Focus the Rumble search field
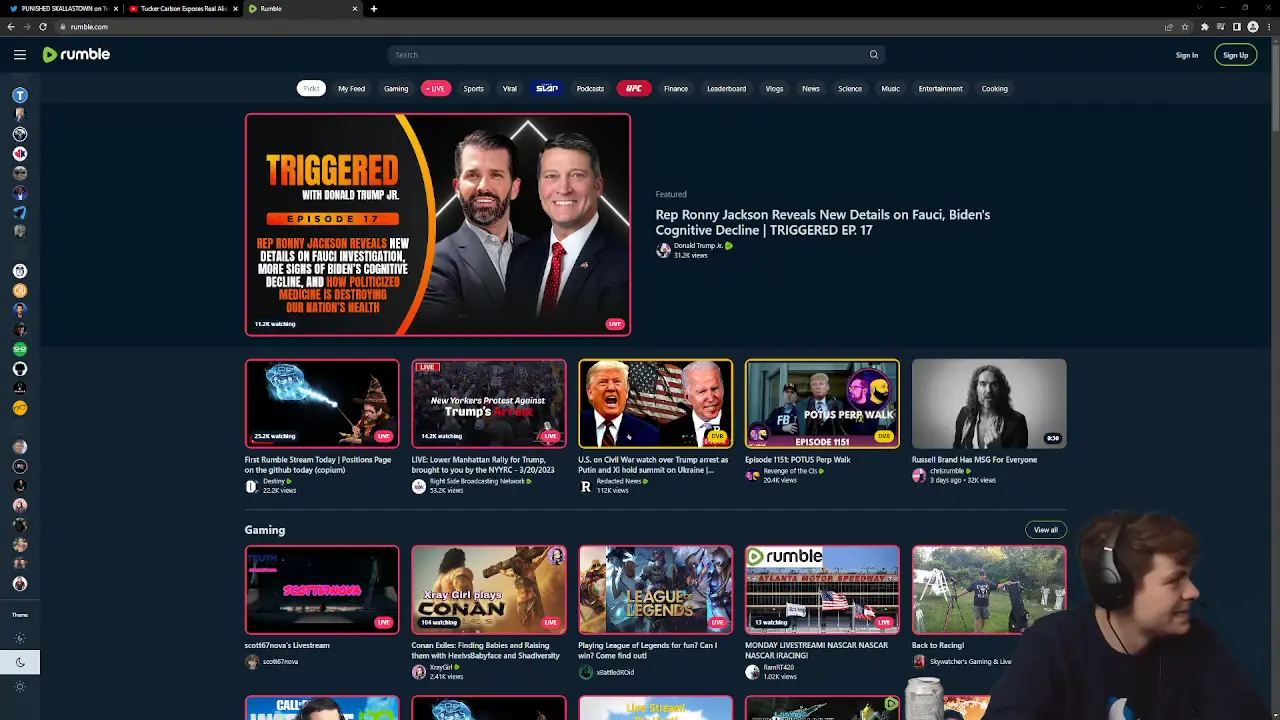Screen dimensions: 1280x720 tap(635, 55)
